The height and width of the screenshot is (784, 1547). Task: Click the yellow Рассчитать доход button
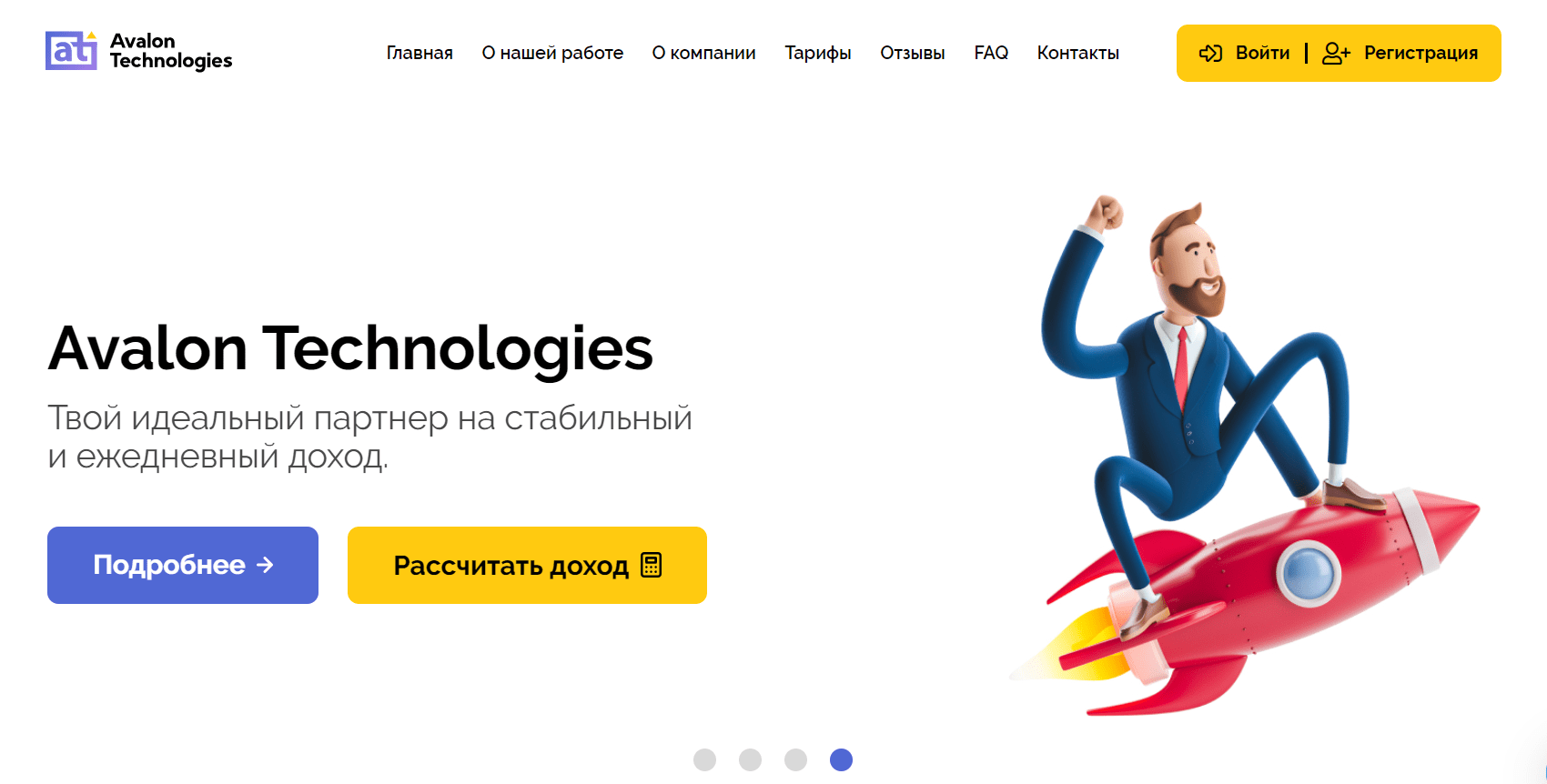point(527,565)
